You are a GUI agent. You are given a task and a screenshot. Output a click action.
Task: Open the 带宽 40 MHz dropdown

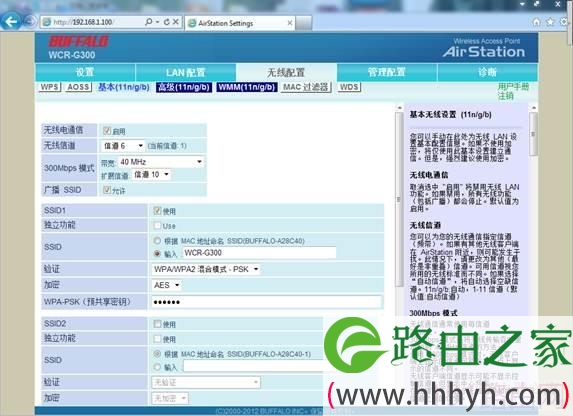pos(160,162)
